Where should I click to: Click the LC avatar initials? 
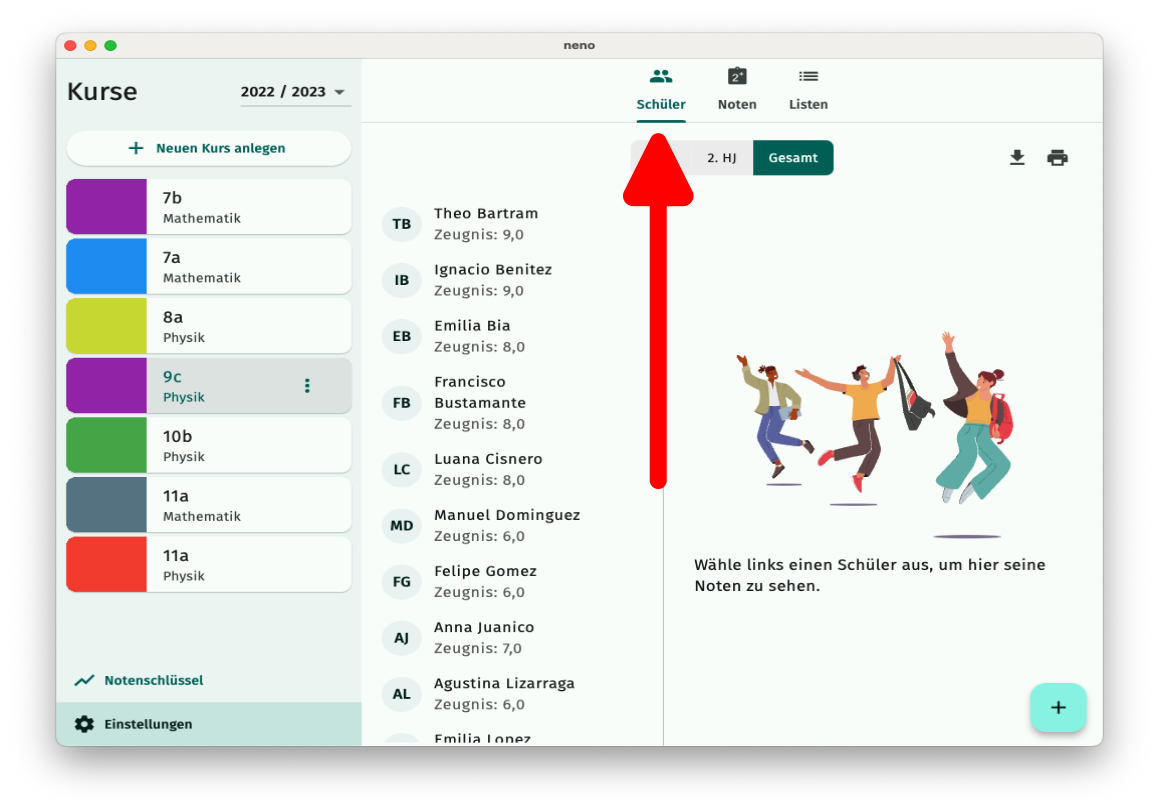click(x=401, y=469)
